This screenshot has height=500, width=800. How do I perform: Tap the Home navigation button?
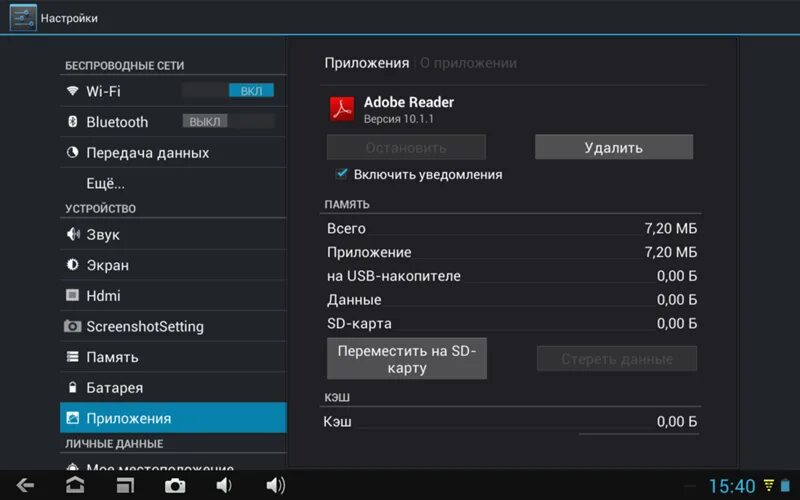pos(75,485)
